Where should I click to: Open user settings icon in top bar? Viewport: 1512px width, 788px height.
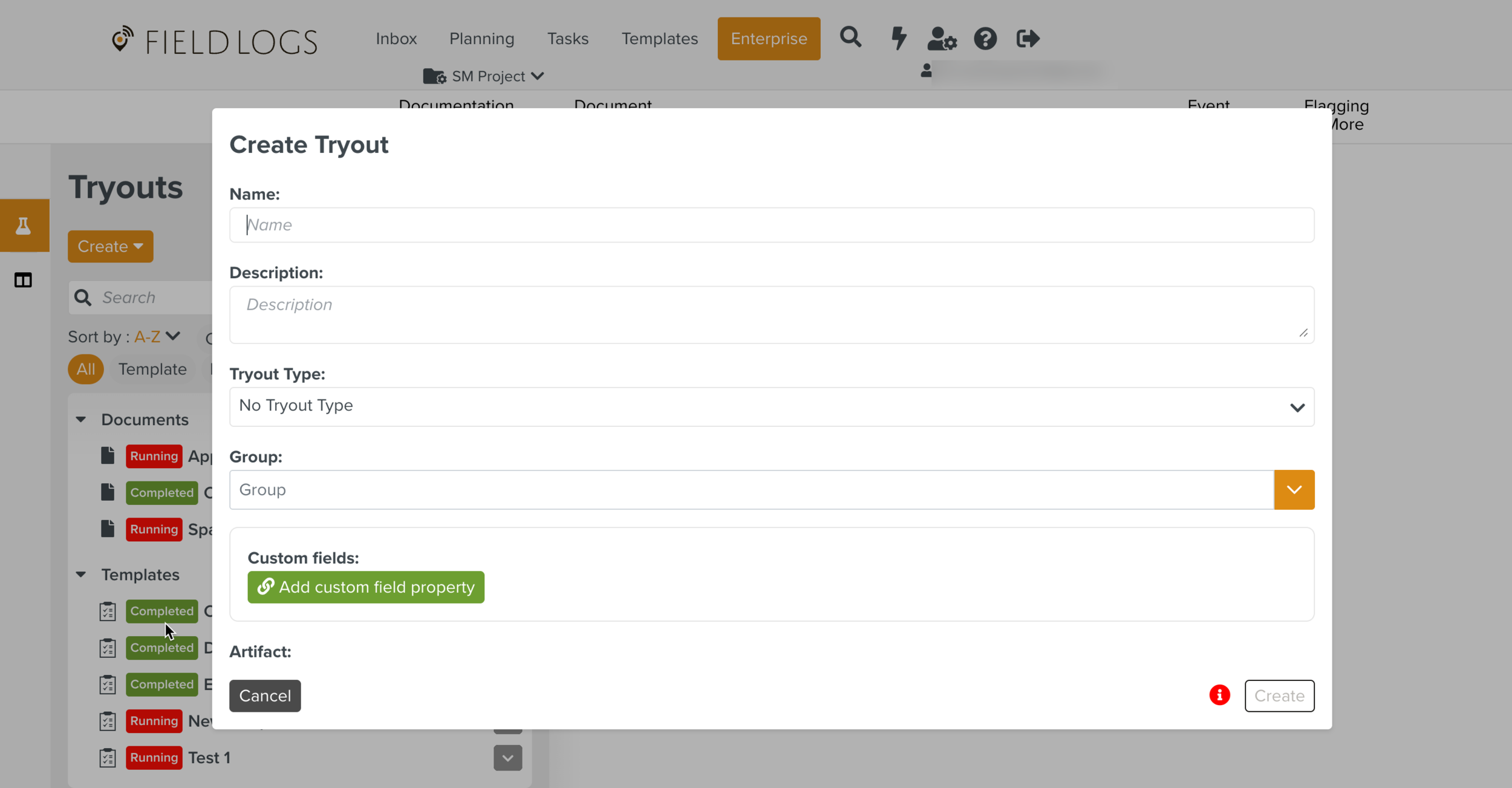coord(942,39)
